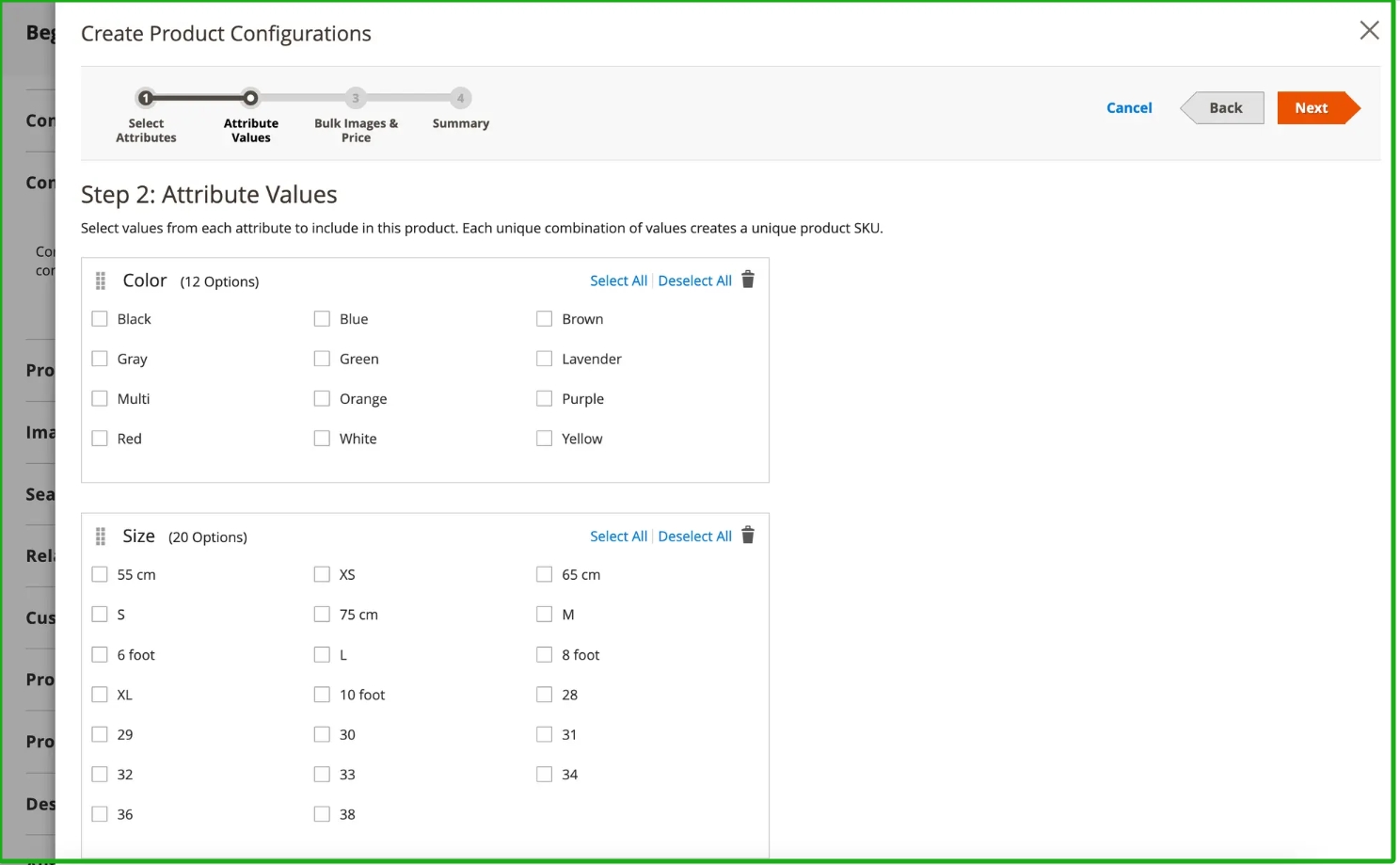Viewport: 1400px width, 865px height.
Task: Close the Create Product Configurations dialog
Action: (x=1369, y=31)
